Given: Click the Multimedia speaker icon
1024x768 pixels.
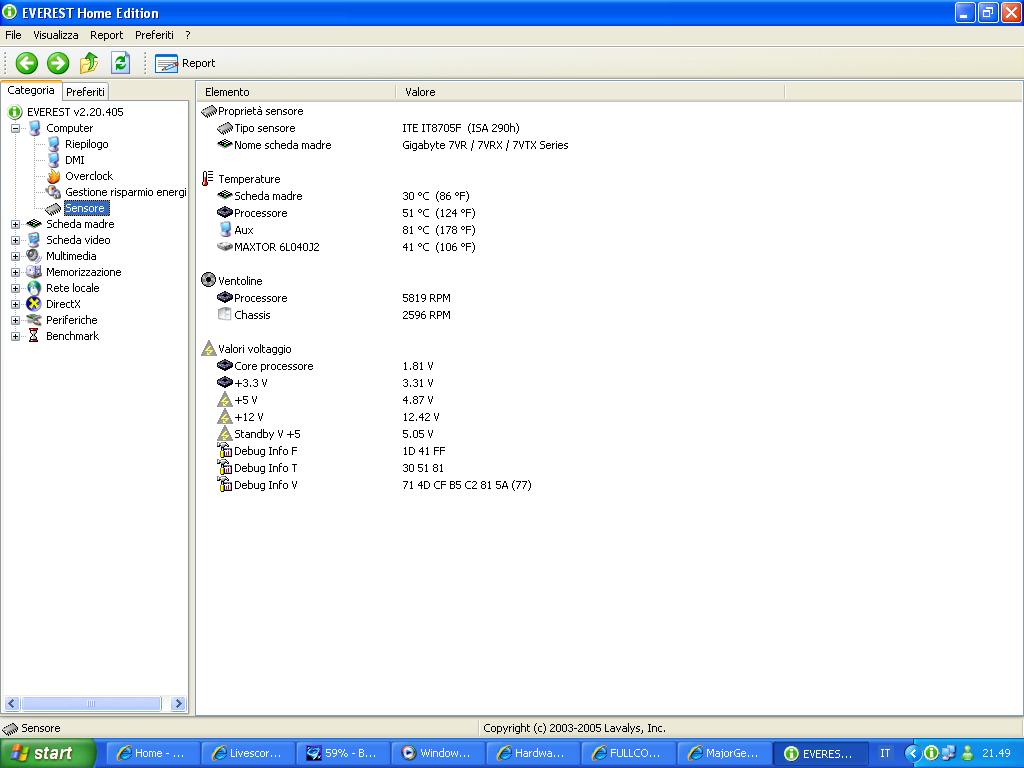Looking at the screenshot, I should (34, 256).
